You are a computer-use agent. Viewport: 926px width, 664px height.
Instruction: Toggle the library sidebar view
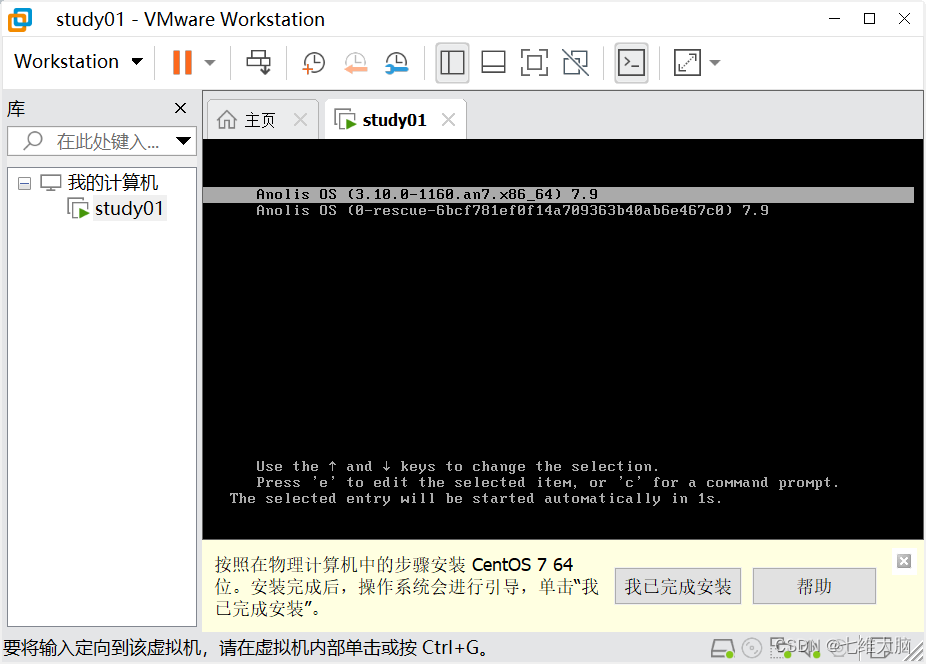(x=452, y=63)
